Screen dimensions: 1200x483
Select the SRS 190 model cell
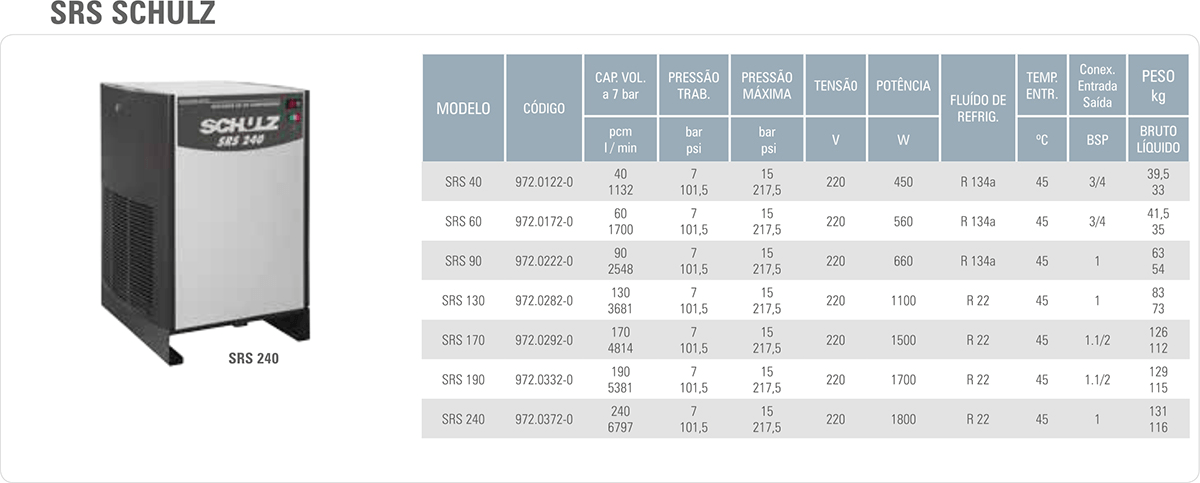pos(463,380)
